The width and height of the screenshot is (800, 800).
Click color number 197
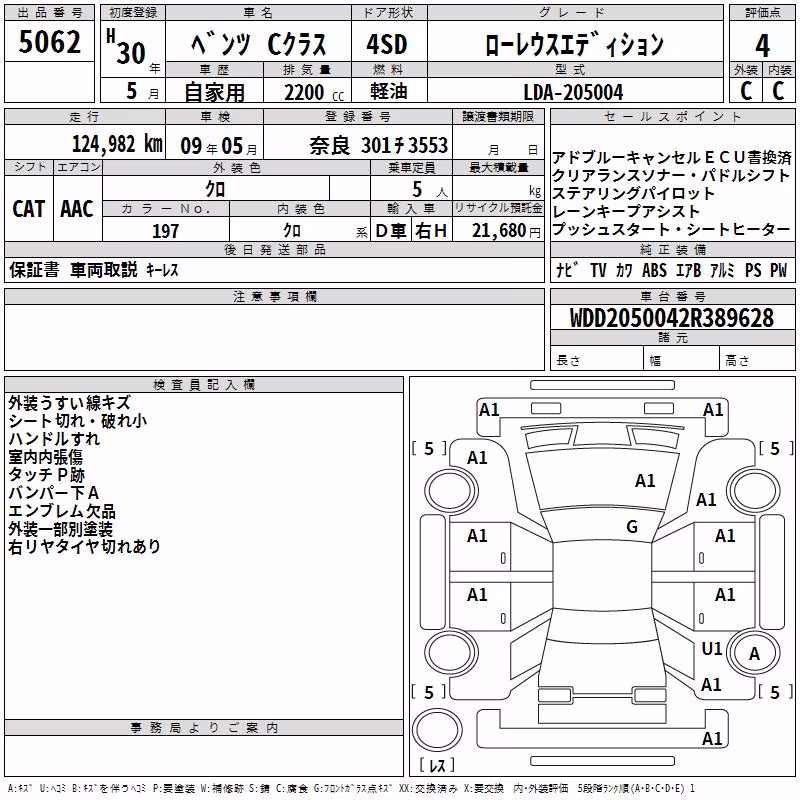tap(165, 231)
